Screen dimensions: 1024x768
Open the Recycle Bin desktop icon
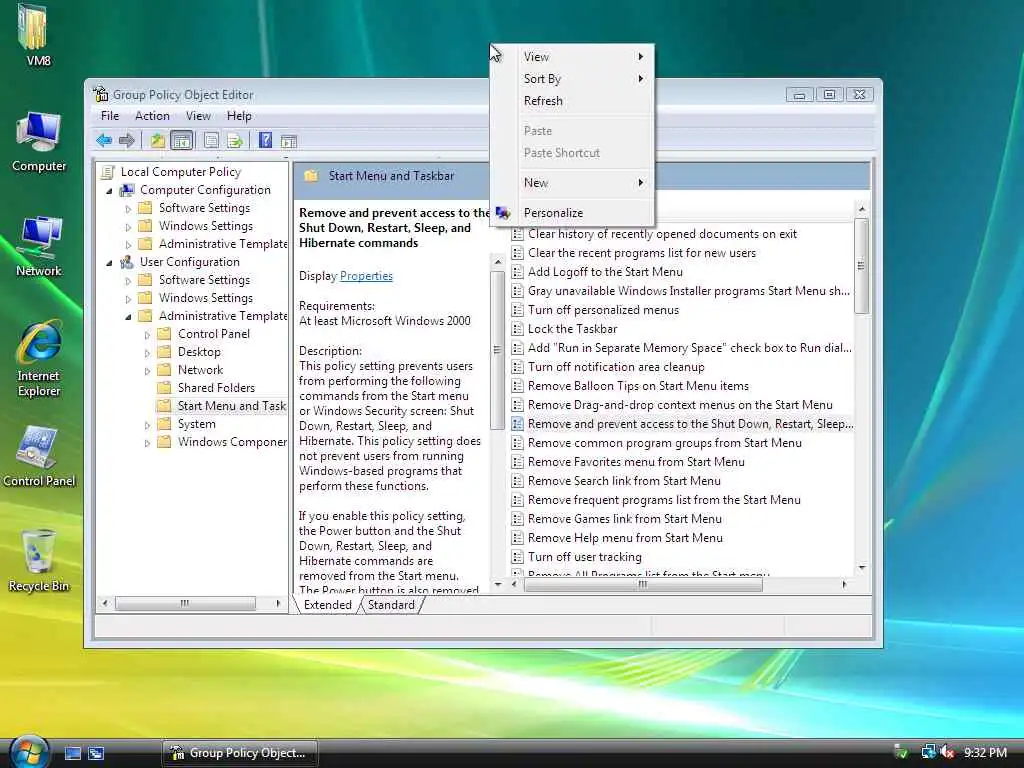[39, 561]
